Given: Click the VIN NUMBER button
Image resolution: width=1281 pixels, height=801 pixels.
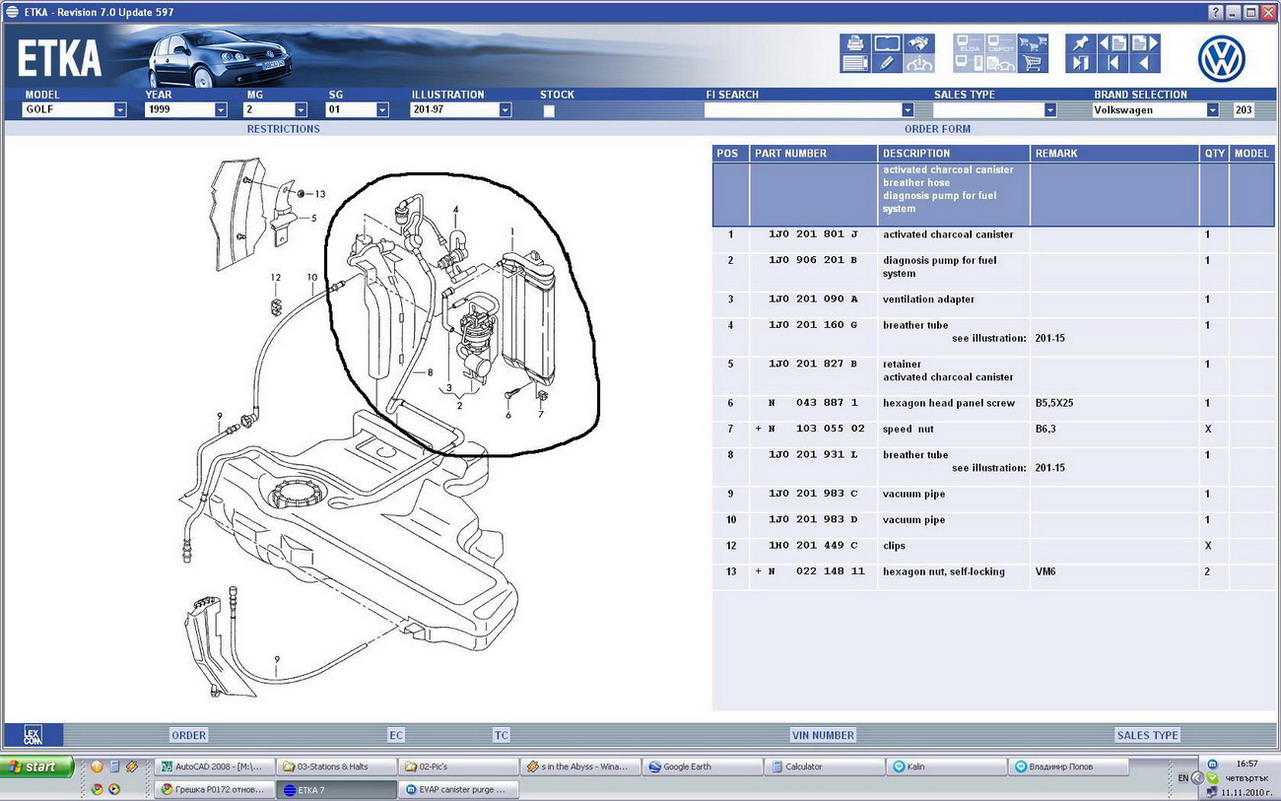Looking at the screenshot, I should click(823, 735).
